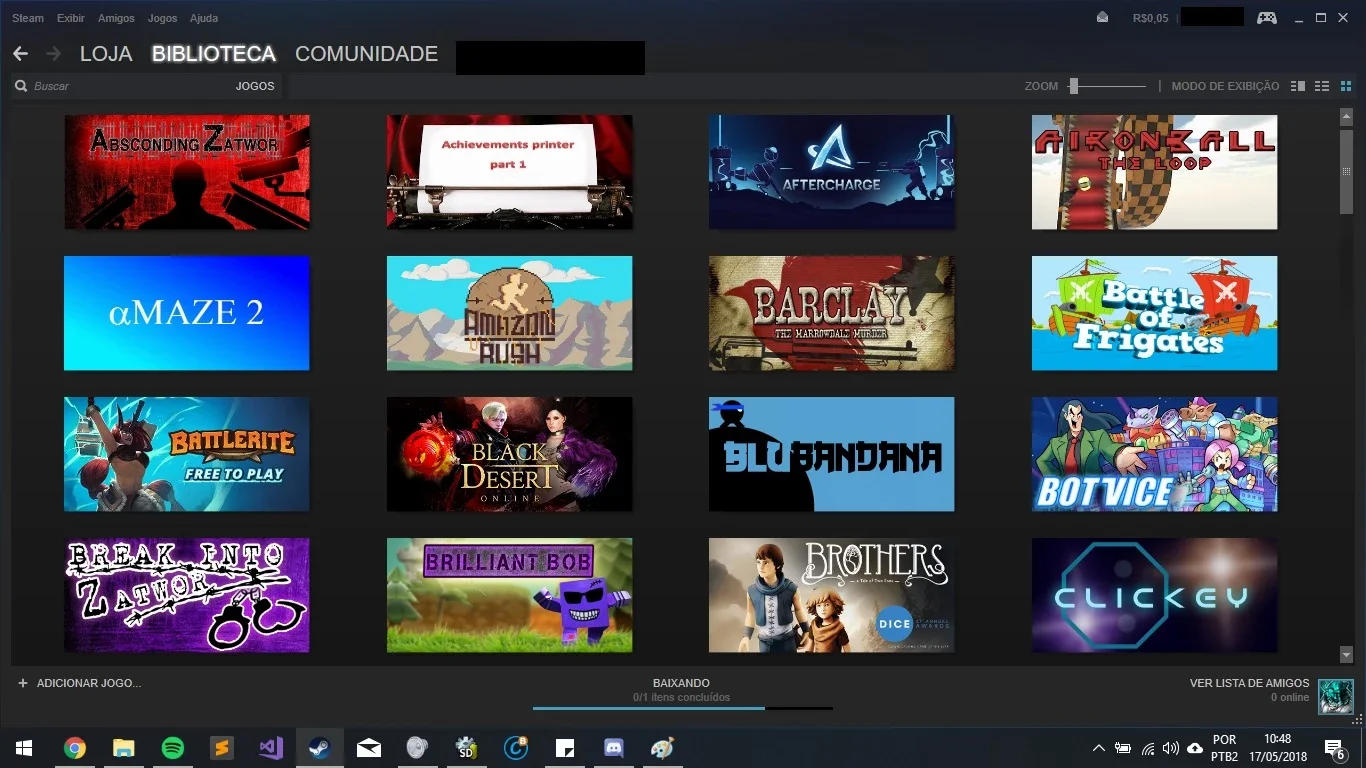Select the Clickey game tile
This screenshot has height=768, width=1366.
(1155, 595)
